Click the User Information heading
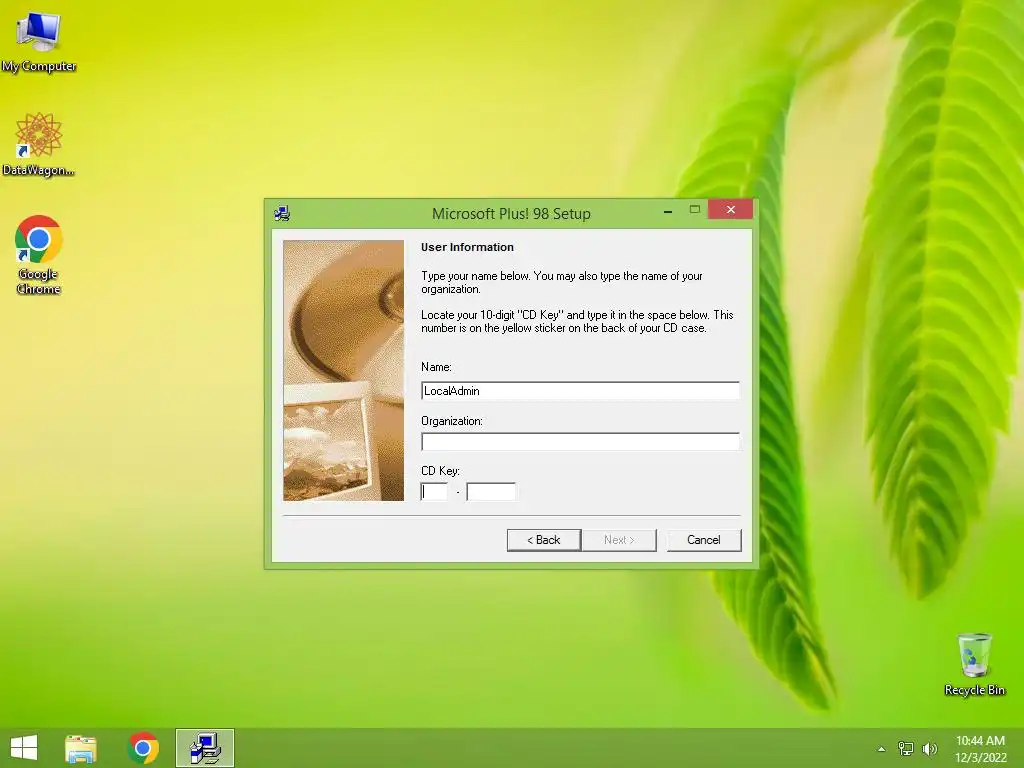1024x768 pixels. click(467, 247)
